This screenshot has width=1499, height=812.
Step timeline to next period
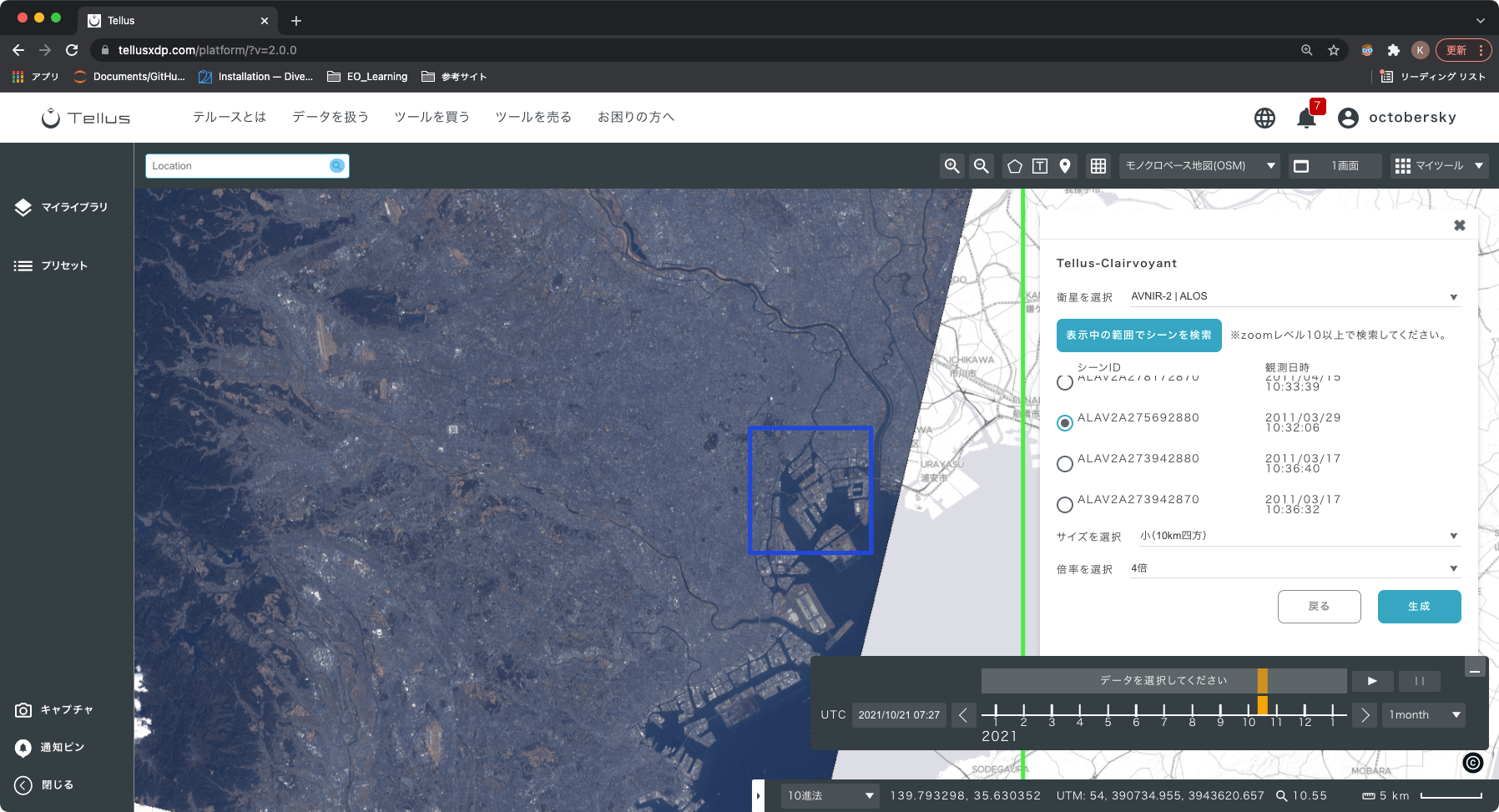[x=1365, y=715]
